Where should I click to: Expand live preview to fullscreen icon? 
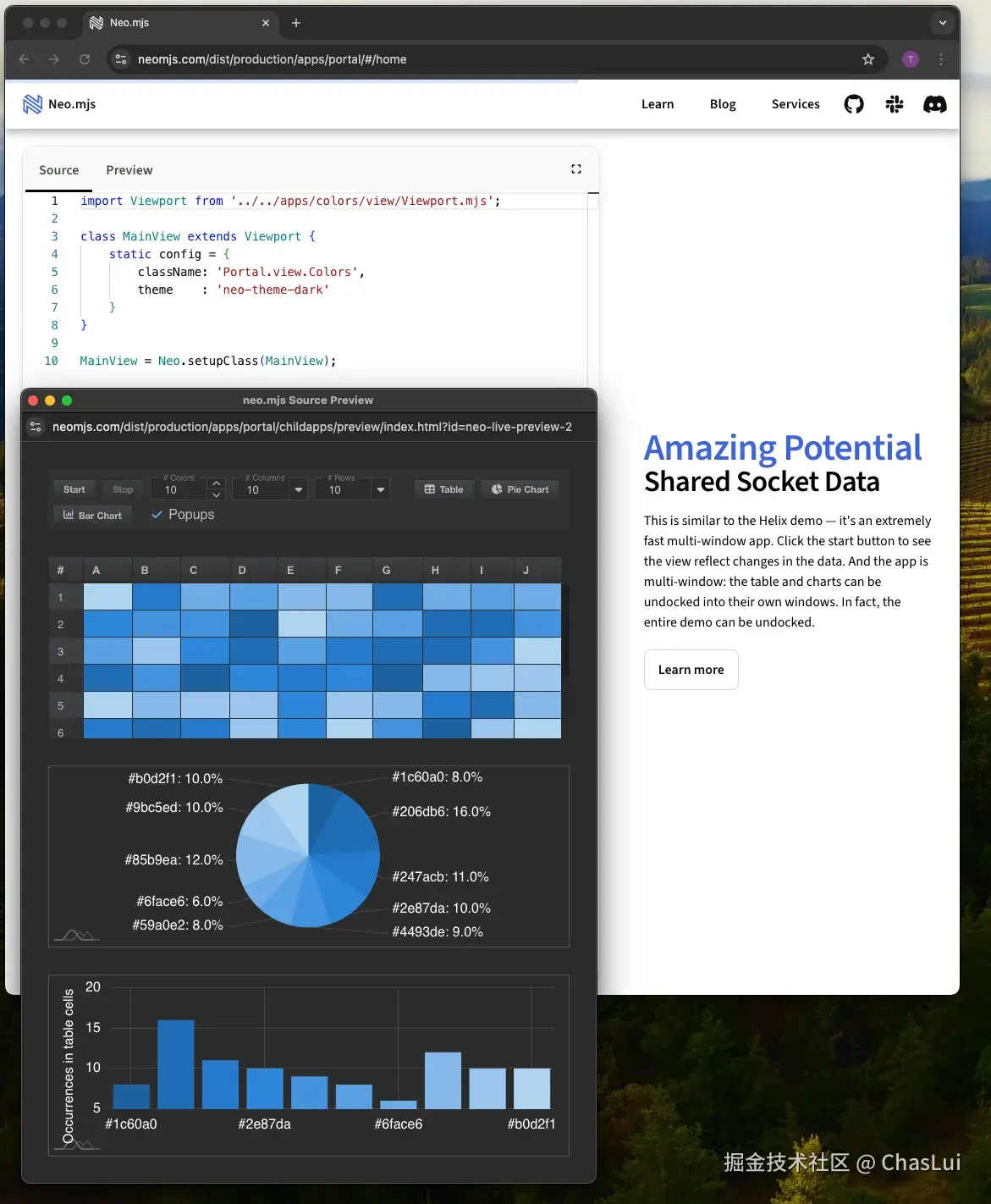point(576,169)
